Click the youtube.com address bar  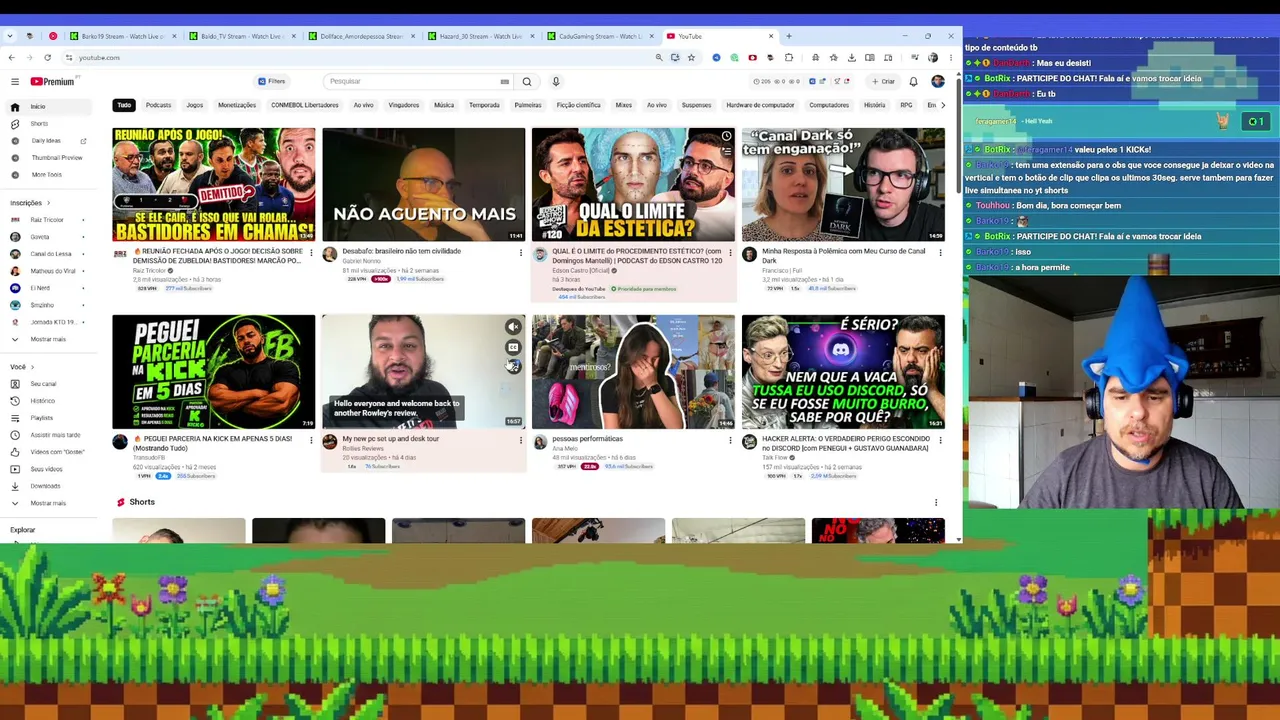pos(360,57)
